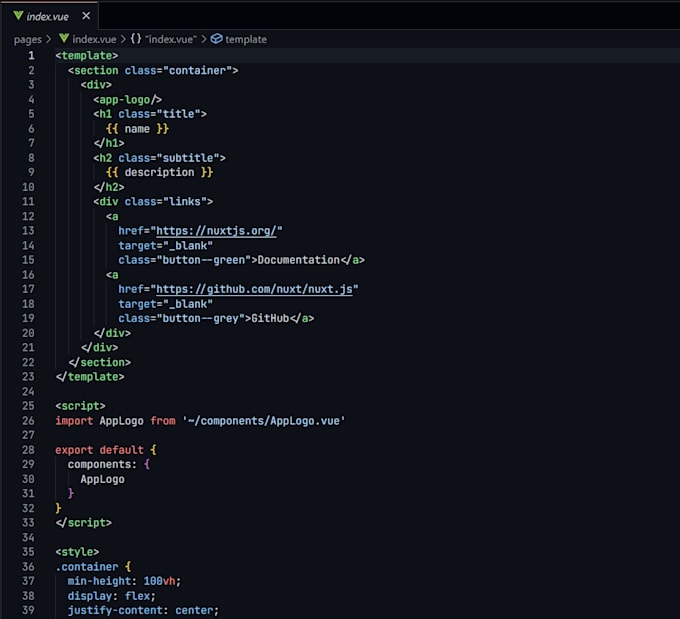
Task: Click the opening <style> tag
Action: click(x=77, y=552)
